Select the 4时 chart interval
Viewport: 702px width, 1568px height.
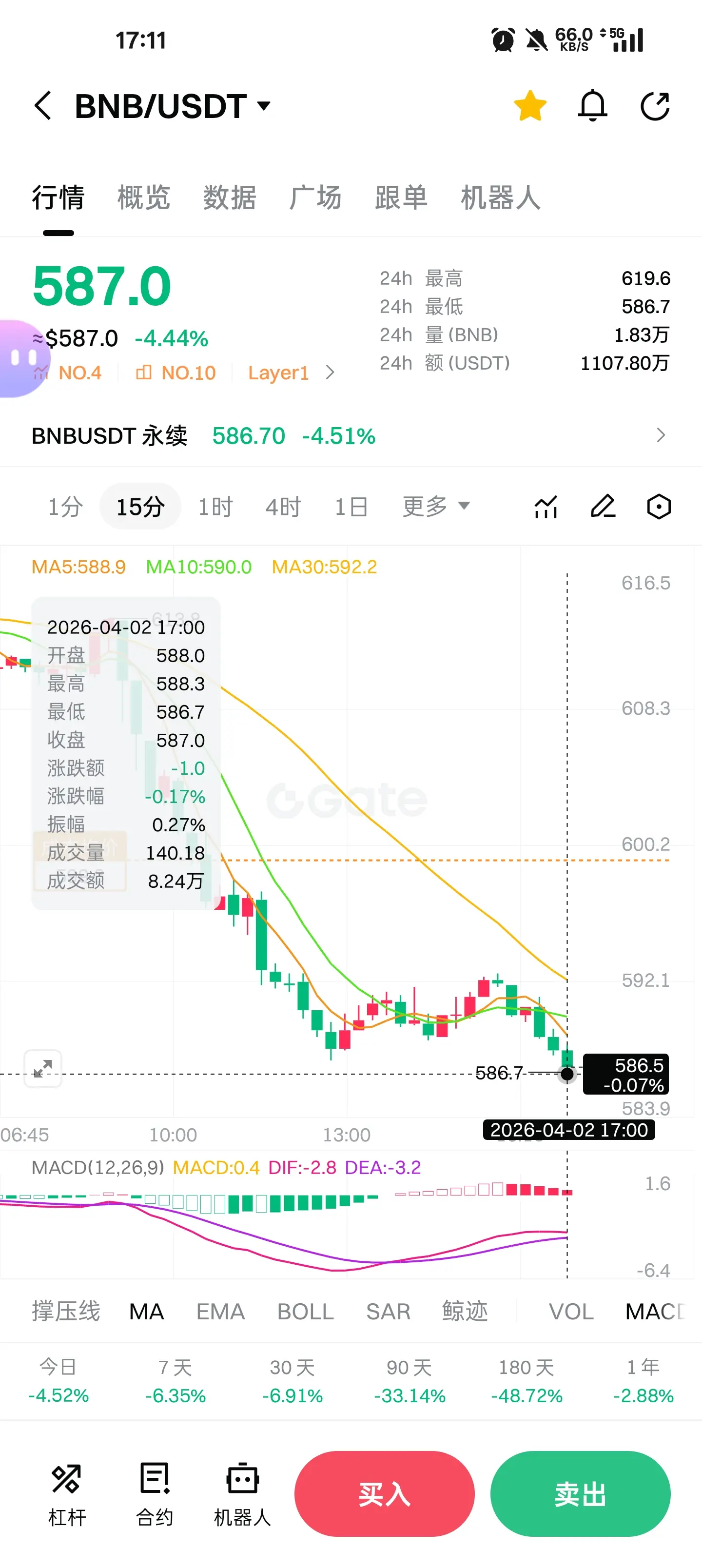[x=283, y=507]
